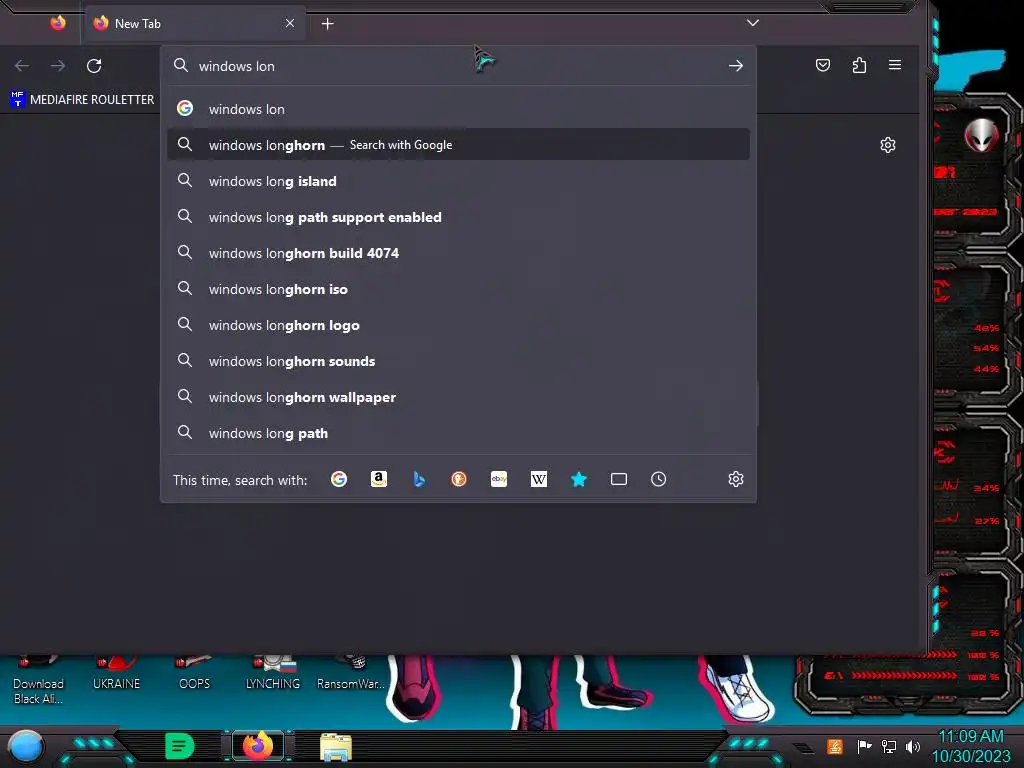Pick 'windows longhorn logo' suggestion
Screen dimensions: 1024x768
click(x=458, y=325)
